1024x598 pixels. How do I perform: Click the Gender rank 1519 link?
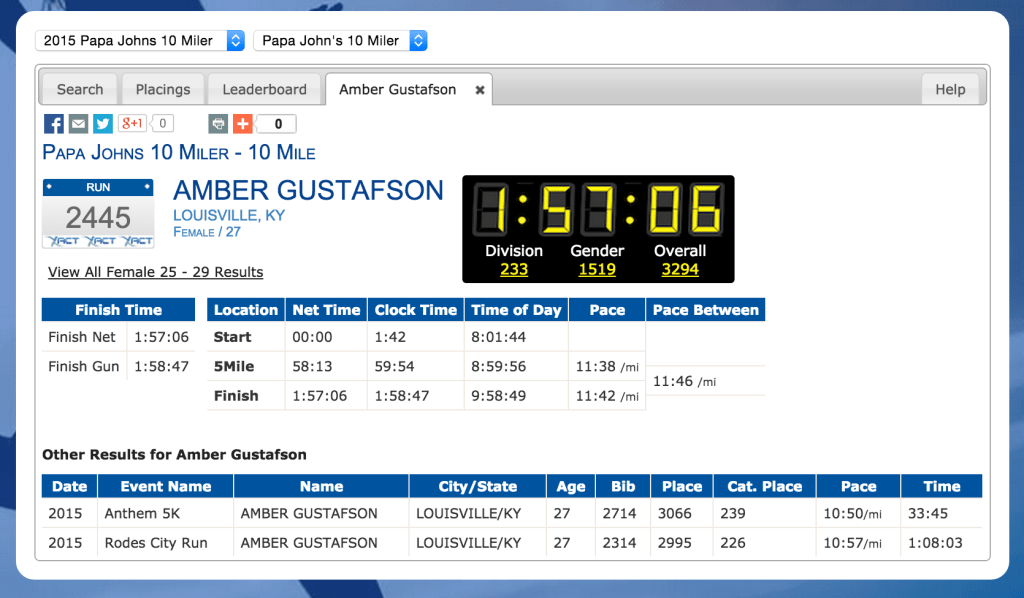(597, 268)
